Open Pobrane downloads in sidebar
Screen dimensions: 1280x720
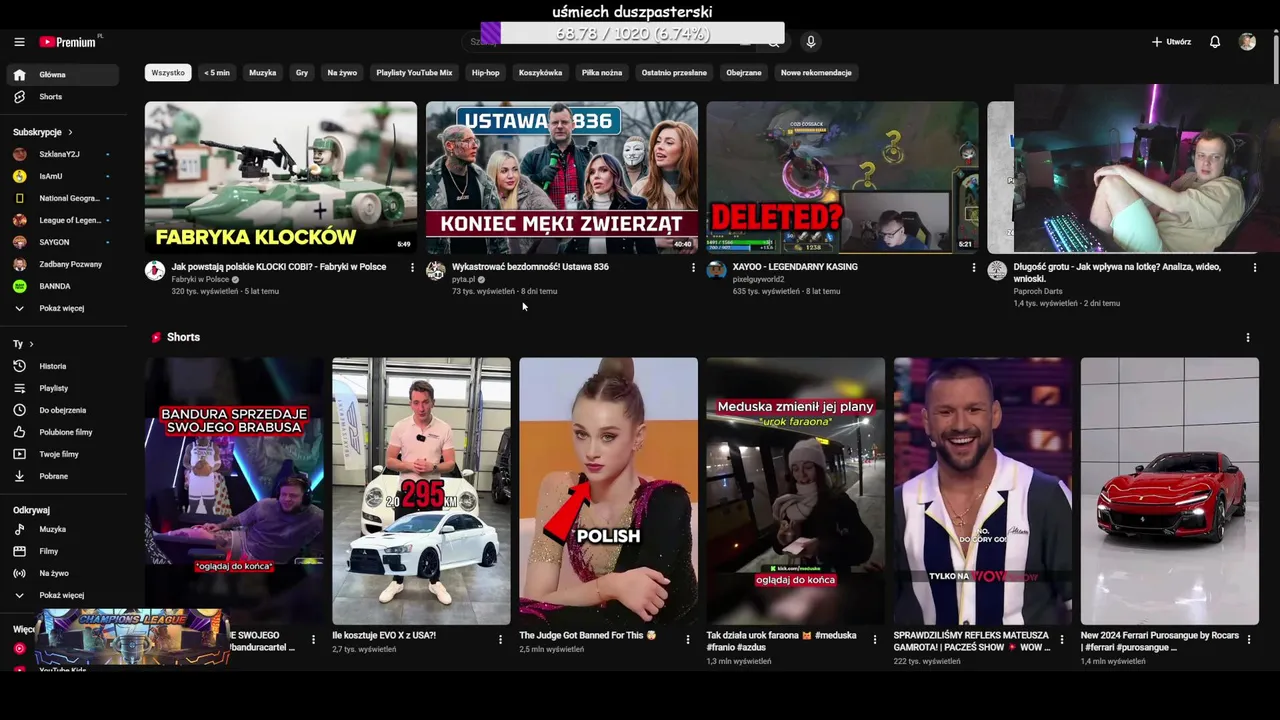(62, 476)
